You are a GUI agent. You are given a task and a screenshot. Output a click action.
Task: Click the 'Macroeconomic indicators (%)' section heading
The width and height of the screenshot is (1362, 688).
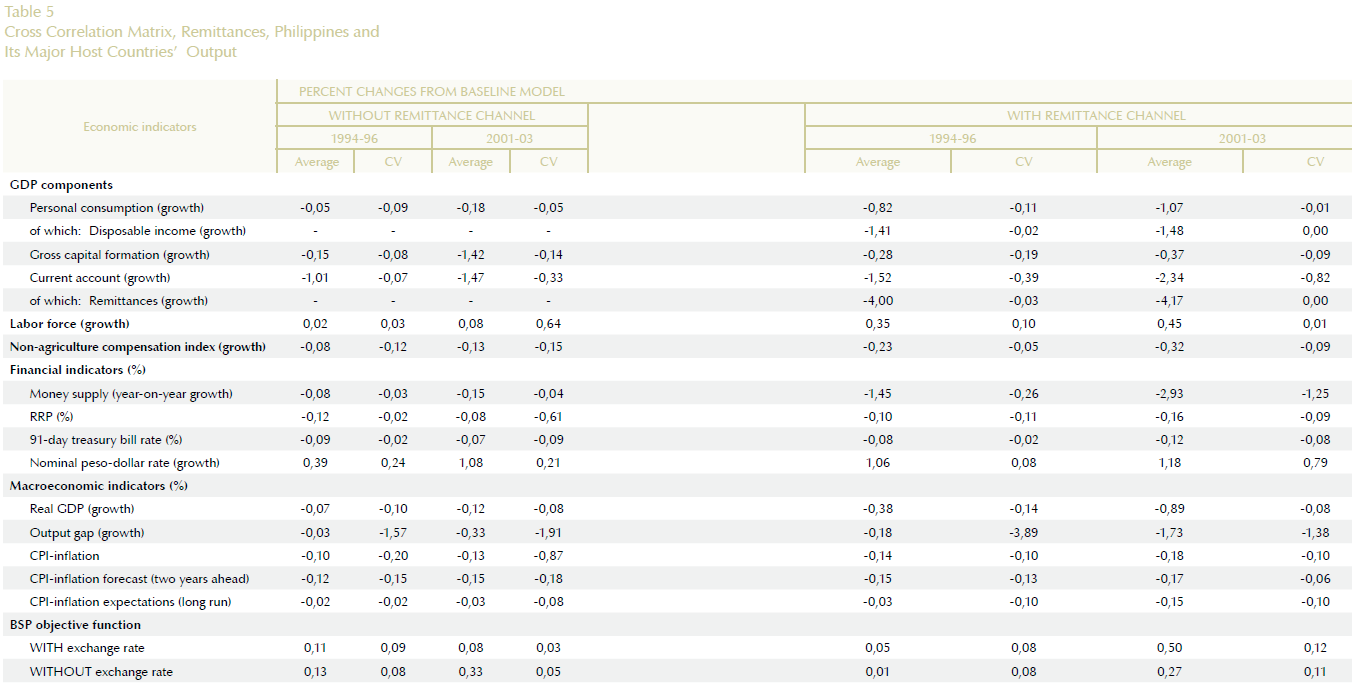[x=98, y=486]
